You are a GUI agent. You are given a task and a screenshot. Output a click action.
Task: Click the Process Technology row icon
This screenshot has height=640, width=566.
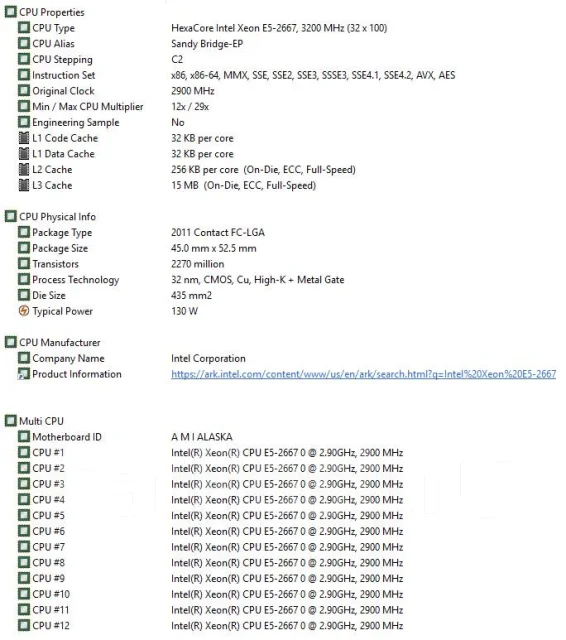click(x=24, y=279)
